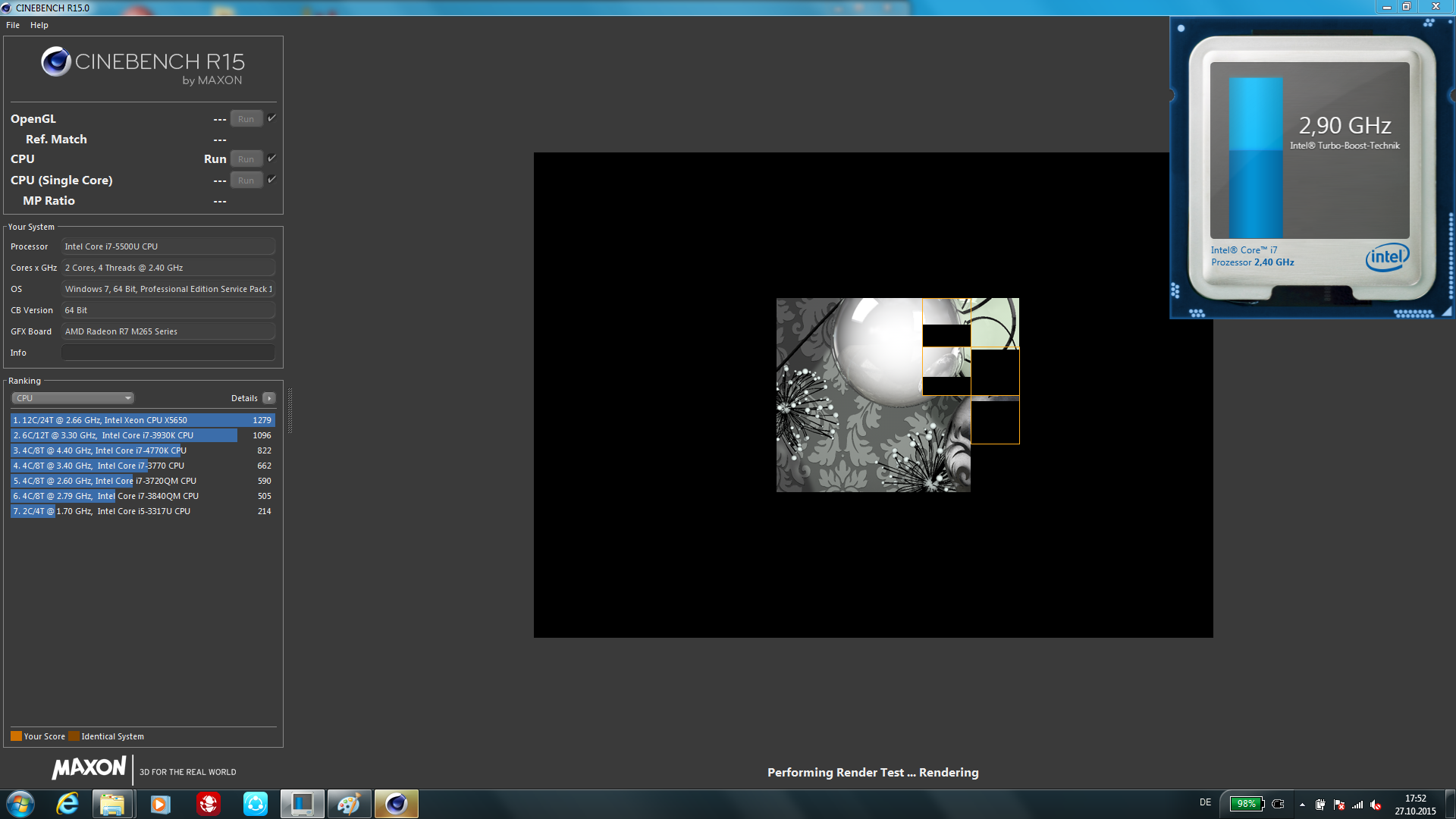Viewport: 1456px width, 819px height.
Task: Click the brown Identical System swatch
Action: click(74, 736)
